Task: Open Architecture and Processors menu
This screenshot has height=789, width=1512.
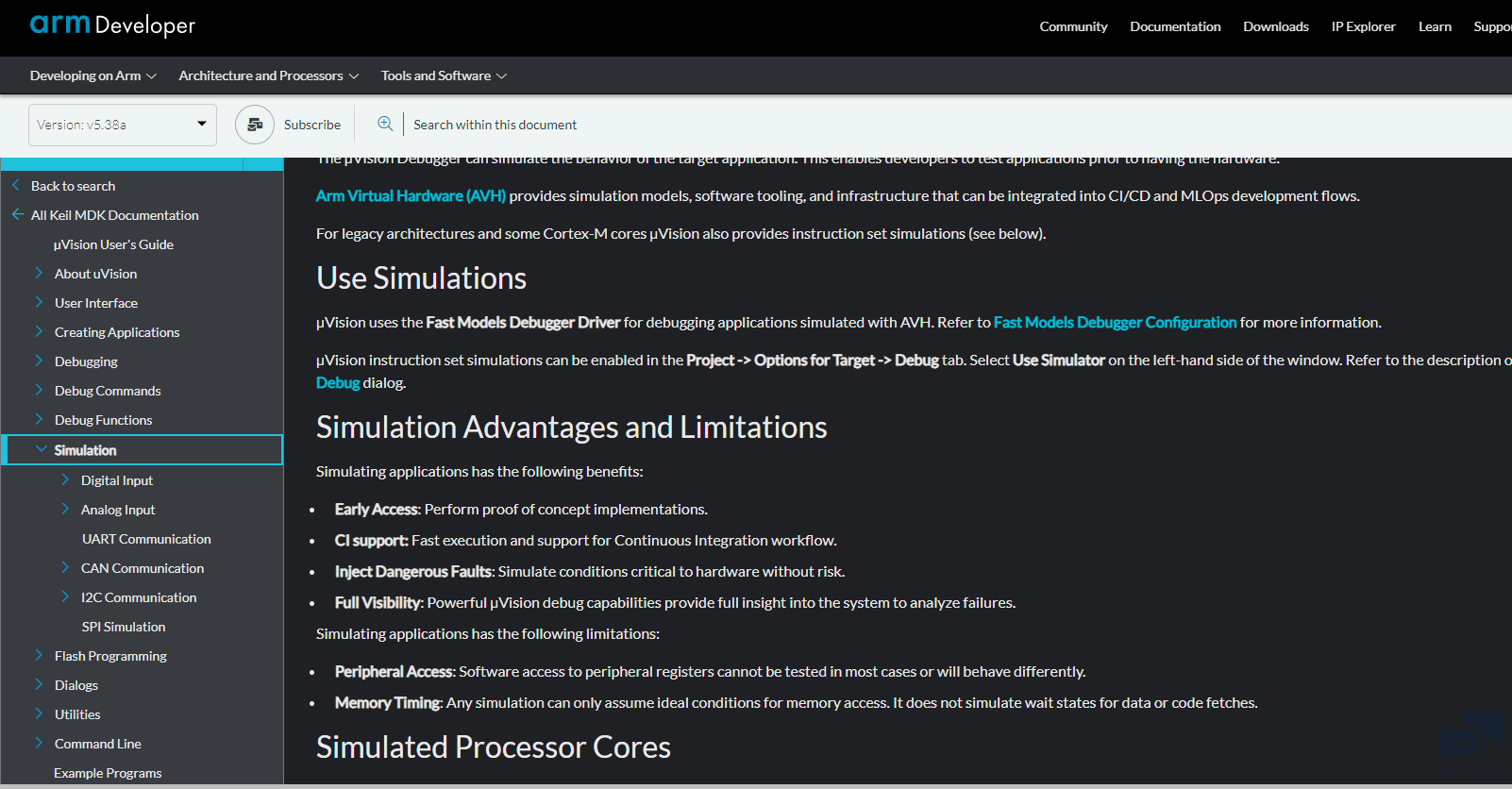Action: point(268,76)
